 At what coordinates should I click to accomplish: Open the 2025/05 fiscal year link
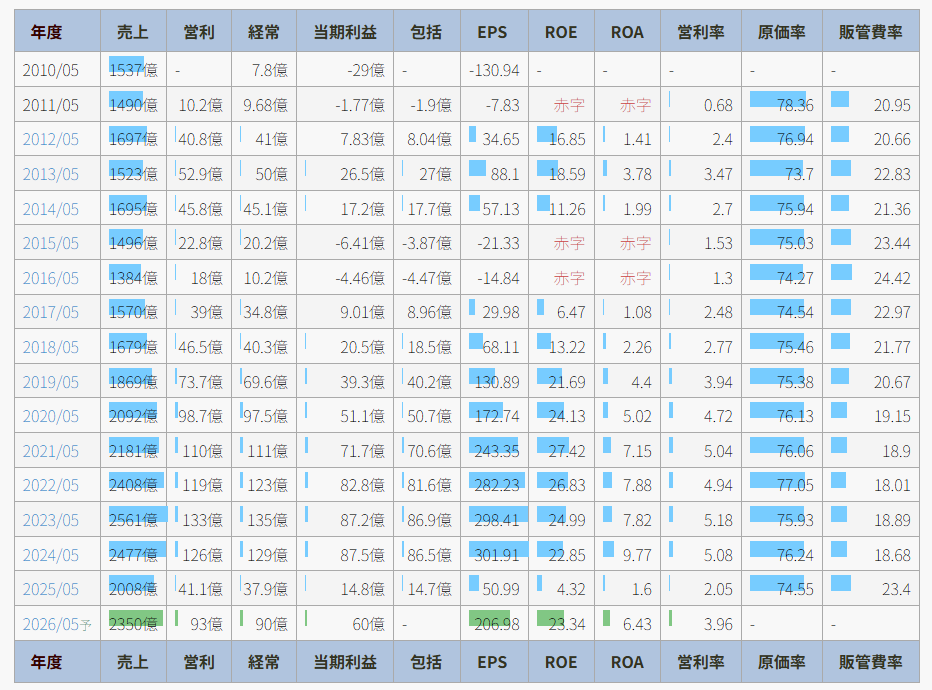(51, 590)
